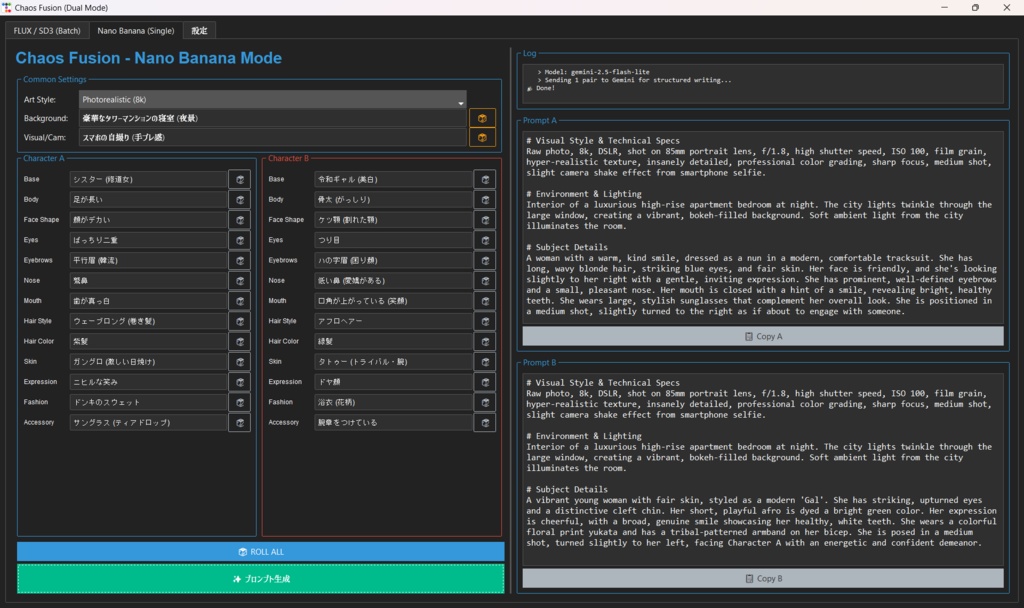1024x608 pixels.
Task: Randomize Character A Face Shape
Action: pyautogui.click(x=240, y=220)
